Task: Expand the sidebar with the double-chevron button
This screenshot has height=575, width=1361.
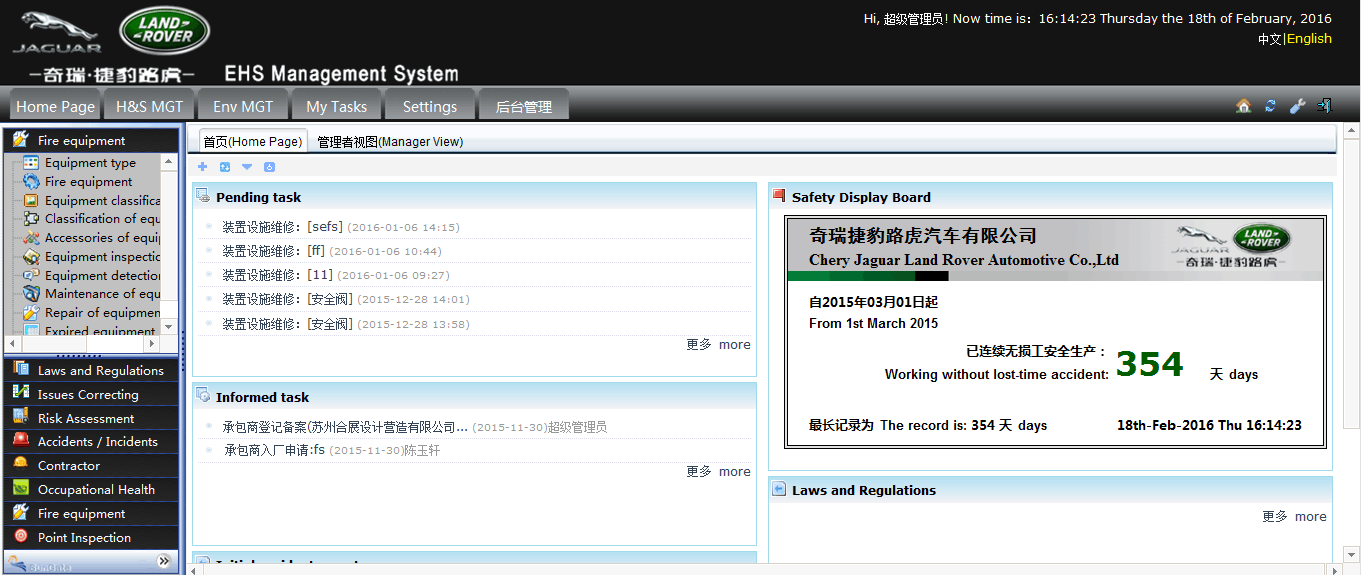Action: [165, 562]
